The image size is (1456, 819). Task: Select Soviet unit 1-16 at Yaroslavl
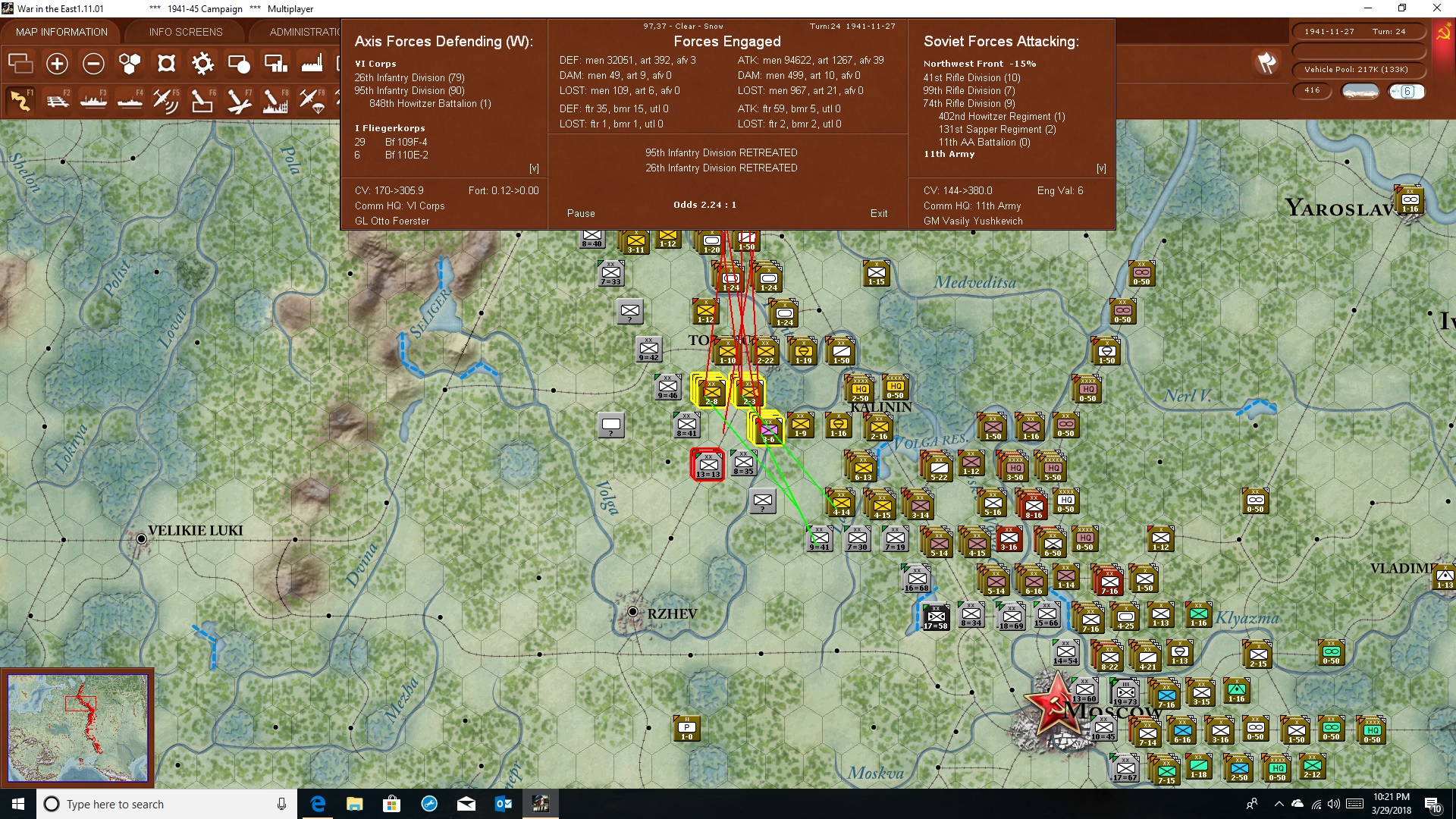click(1410, 200)
